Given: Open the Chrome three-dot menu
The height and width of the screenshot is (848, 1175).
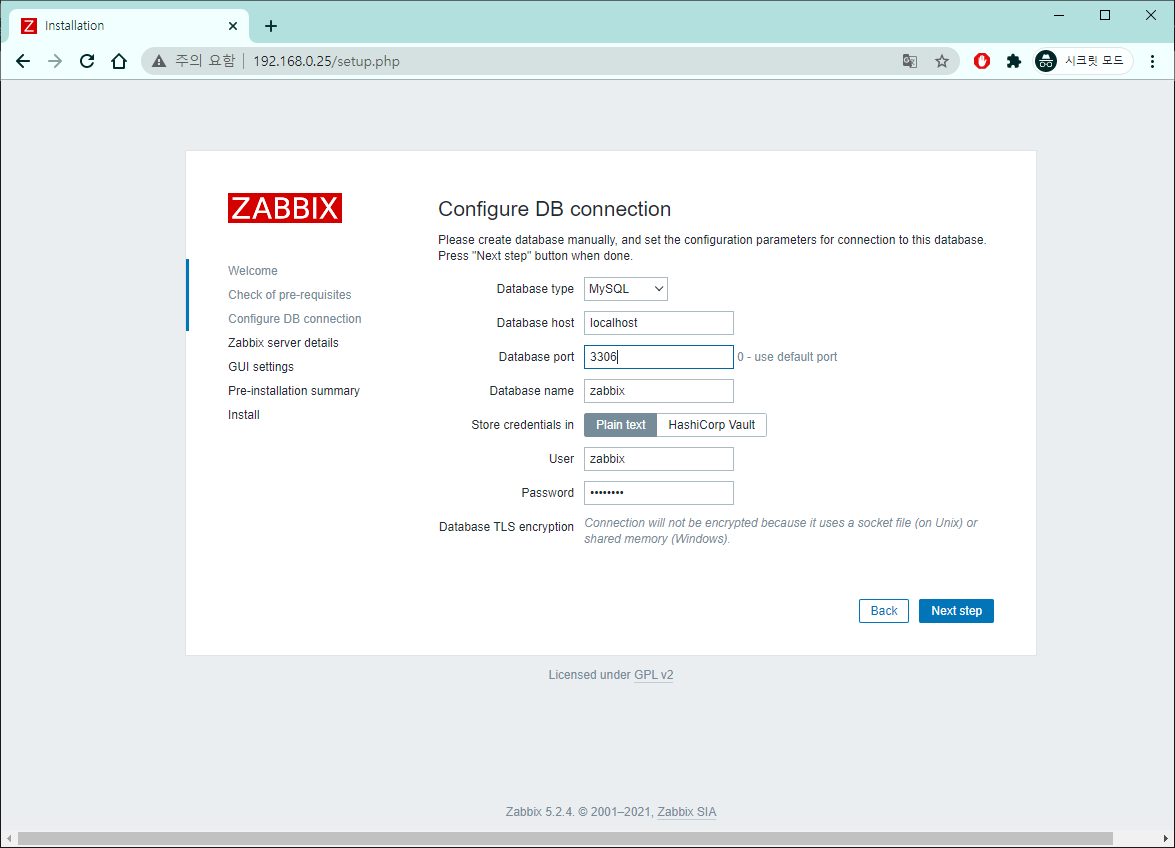Looking at the screenshot, I should coord(1153,61).
